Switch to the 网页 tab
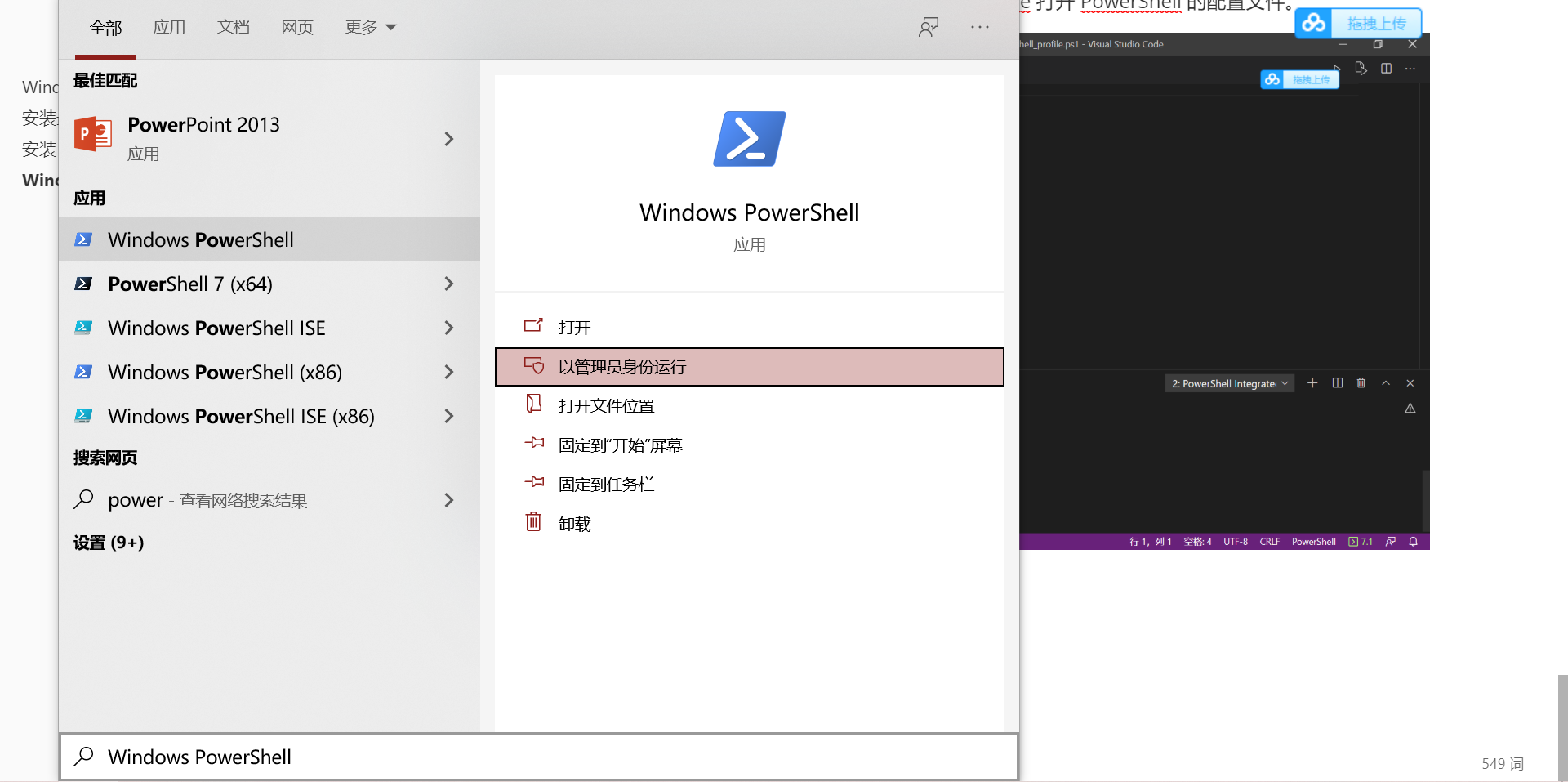1568x782 pixels. click(297, 27)
